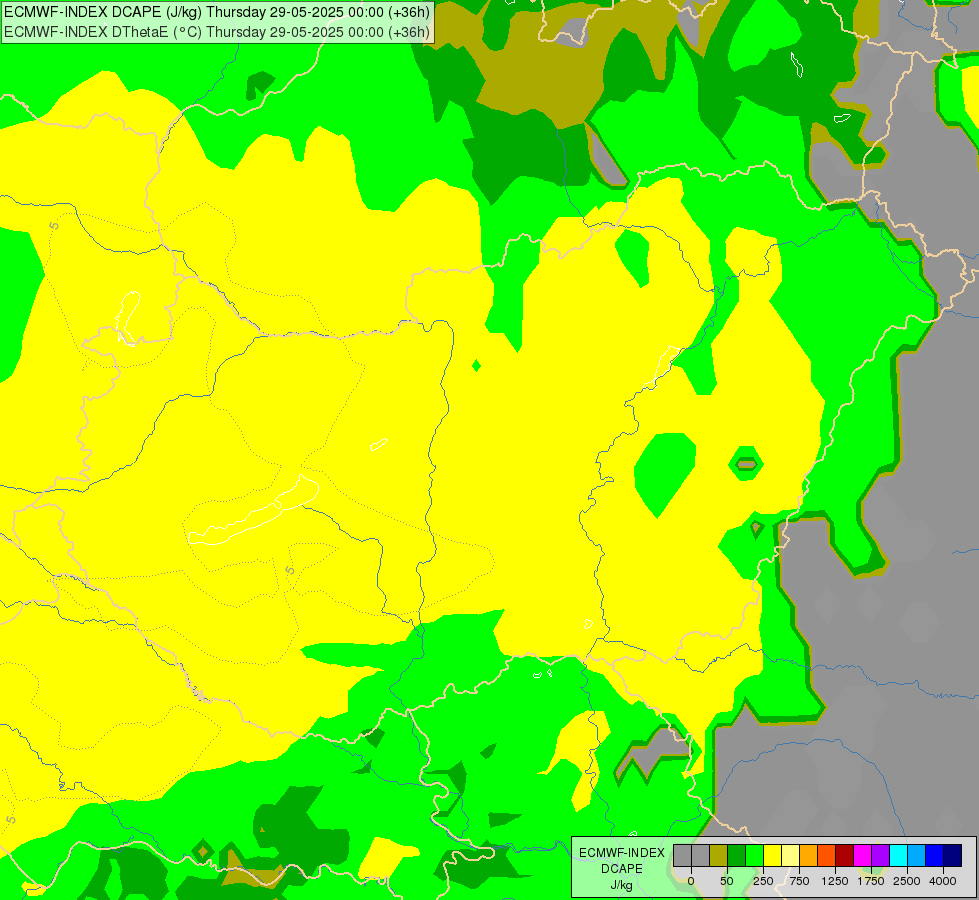Click the legend value '50'
Viewport: 979px width, 900px height.
click(x=727, y=881)
